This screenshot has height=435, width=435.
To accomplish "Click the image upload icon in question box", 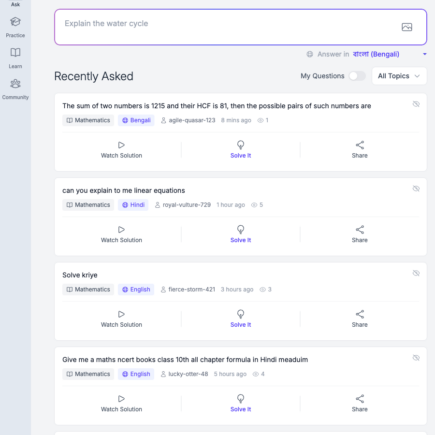I will pos(407,27).
